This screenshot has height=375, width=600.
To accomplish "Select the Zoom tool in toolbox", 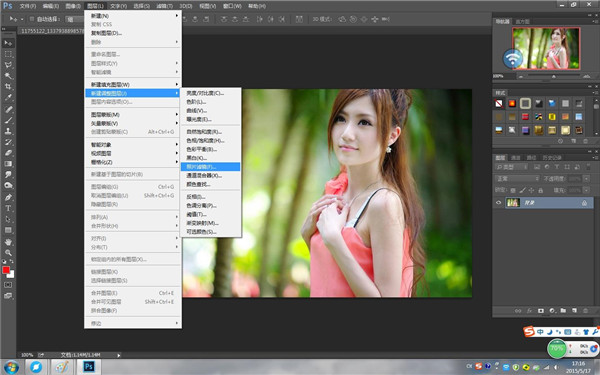I will point(8,253).
